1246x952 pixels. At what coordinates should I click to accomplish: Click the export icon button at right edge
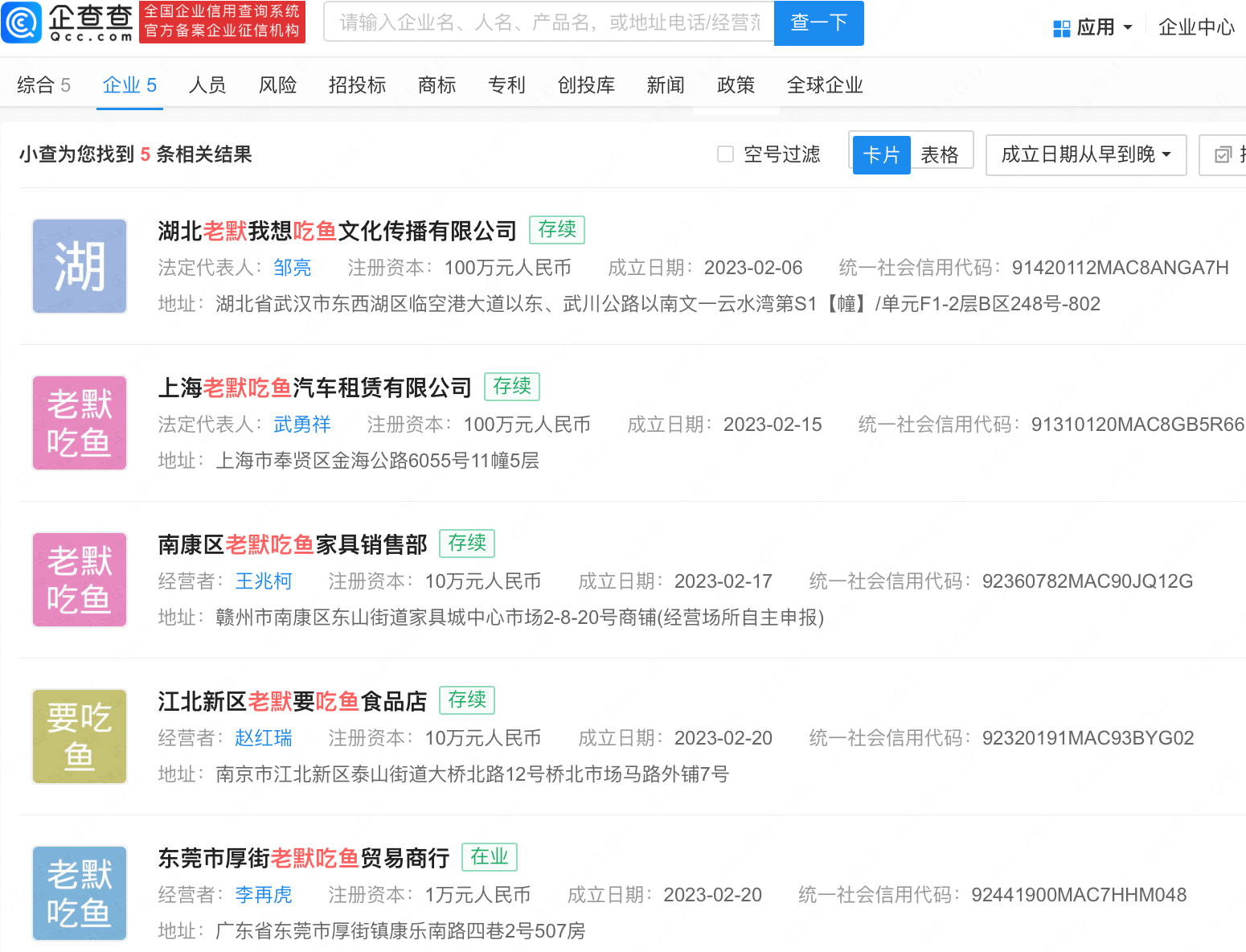pos(1223,154)
